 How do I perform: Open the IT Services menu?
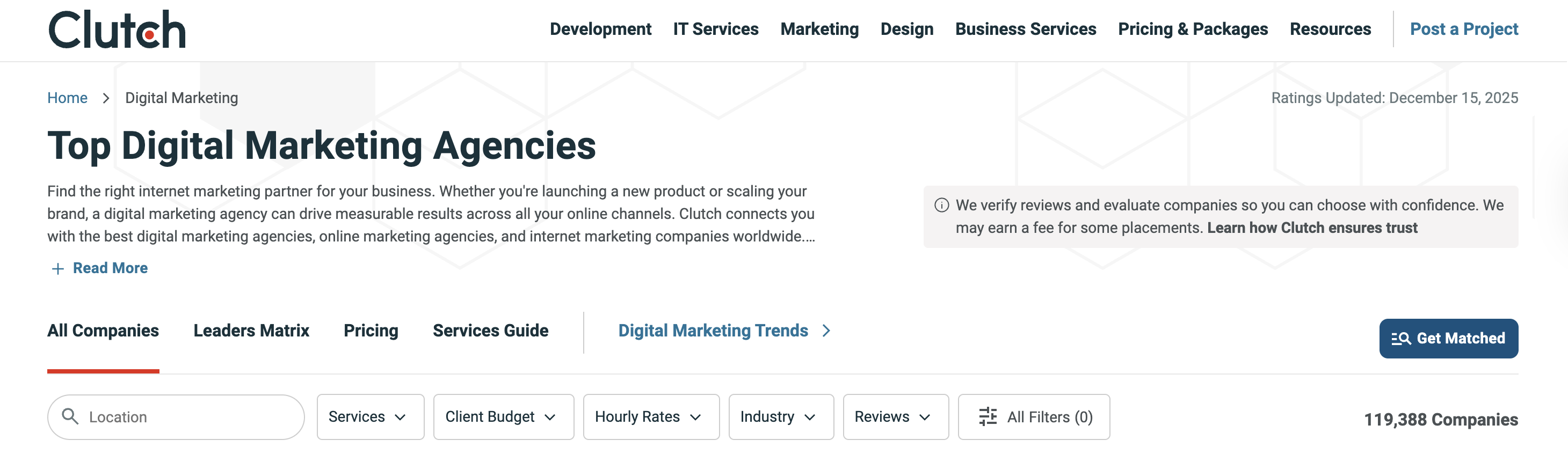[715, 28]
